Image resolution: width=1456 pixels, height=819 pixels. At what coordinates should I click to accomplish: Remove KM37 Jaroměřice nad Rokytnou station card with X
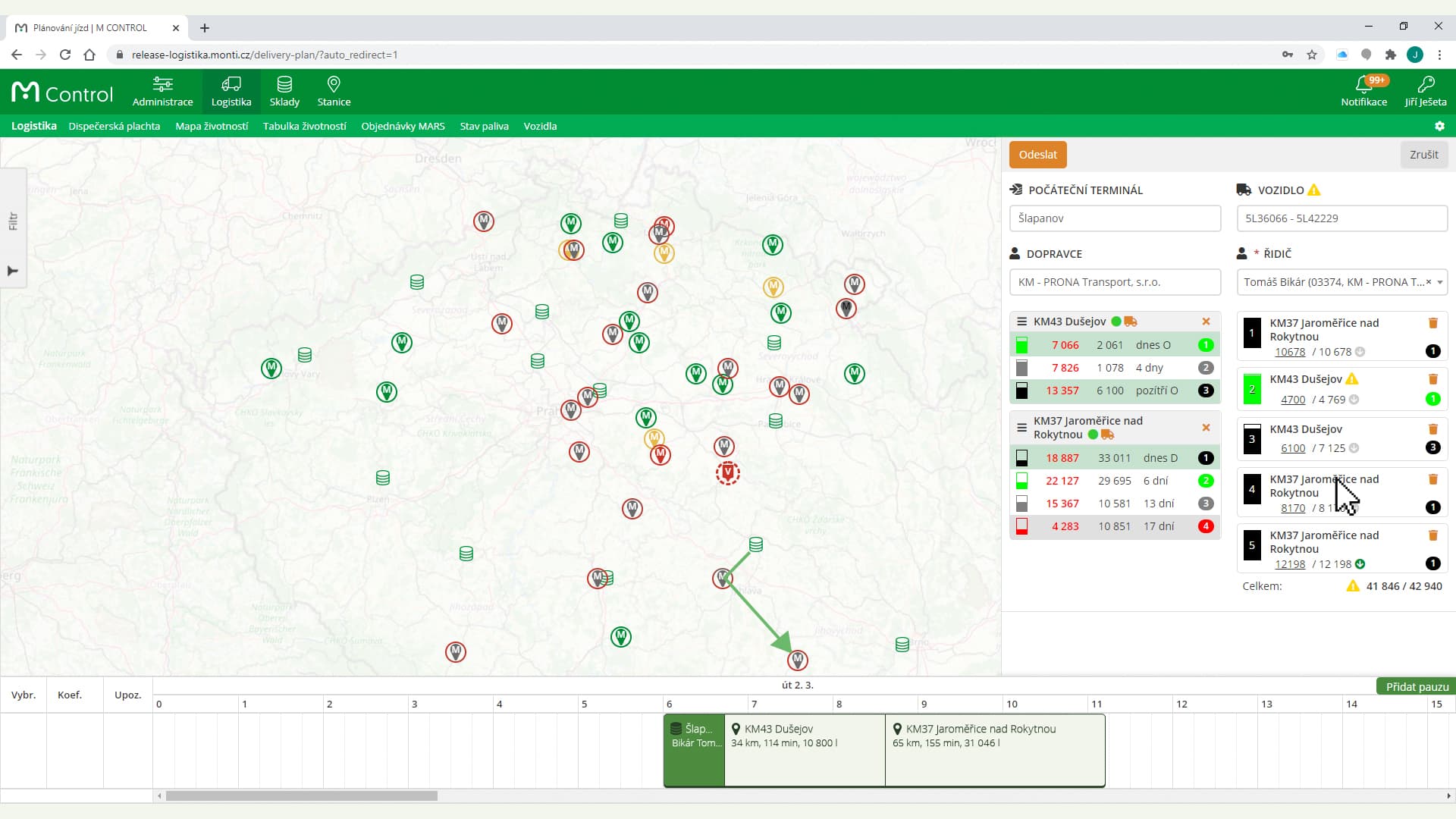[1206, 428]
